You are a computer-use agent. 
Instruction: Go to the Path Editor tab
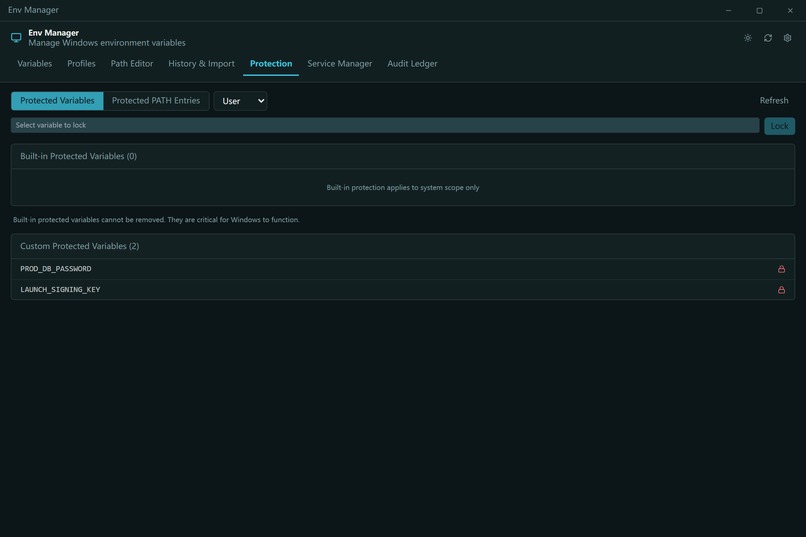click(x=132, y=64)
